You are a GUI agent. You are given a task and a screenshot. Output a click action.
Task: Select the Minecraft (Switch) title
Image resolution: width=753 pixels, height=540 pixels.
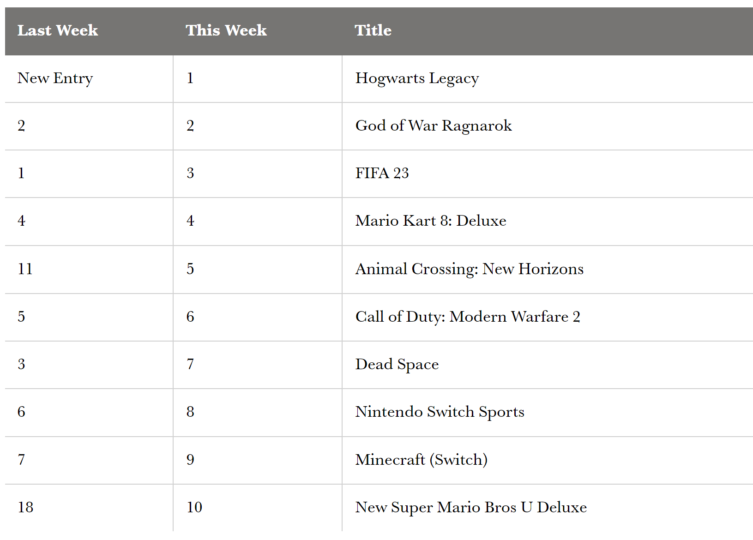click(x=421, y=460)
